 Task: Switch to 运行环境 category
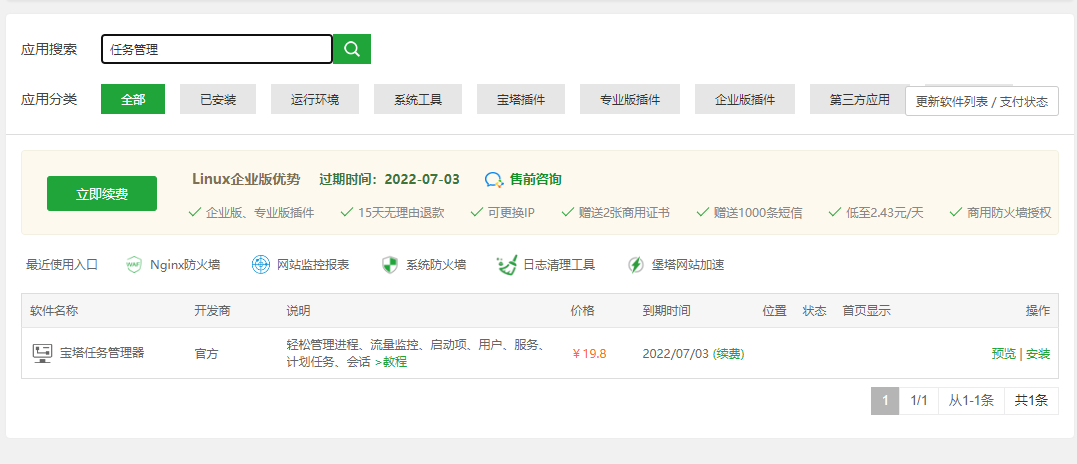click(x=315, y=100)
